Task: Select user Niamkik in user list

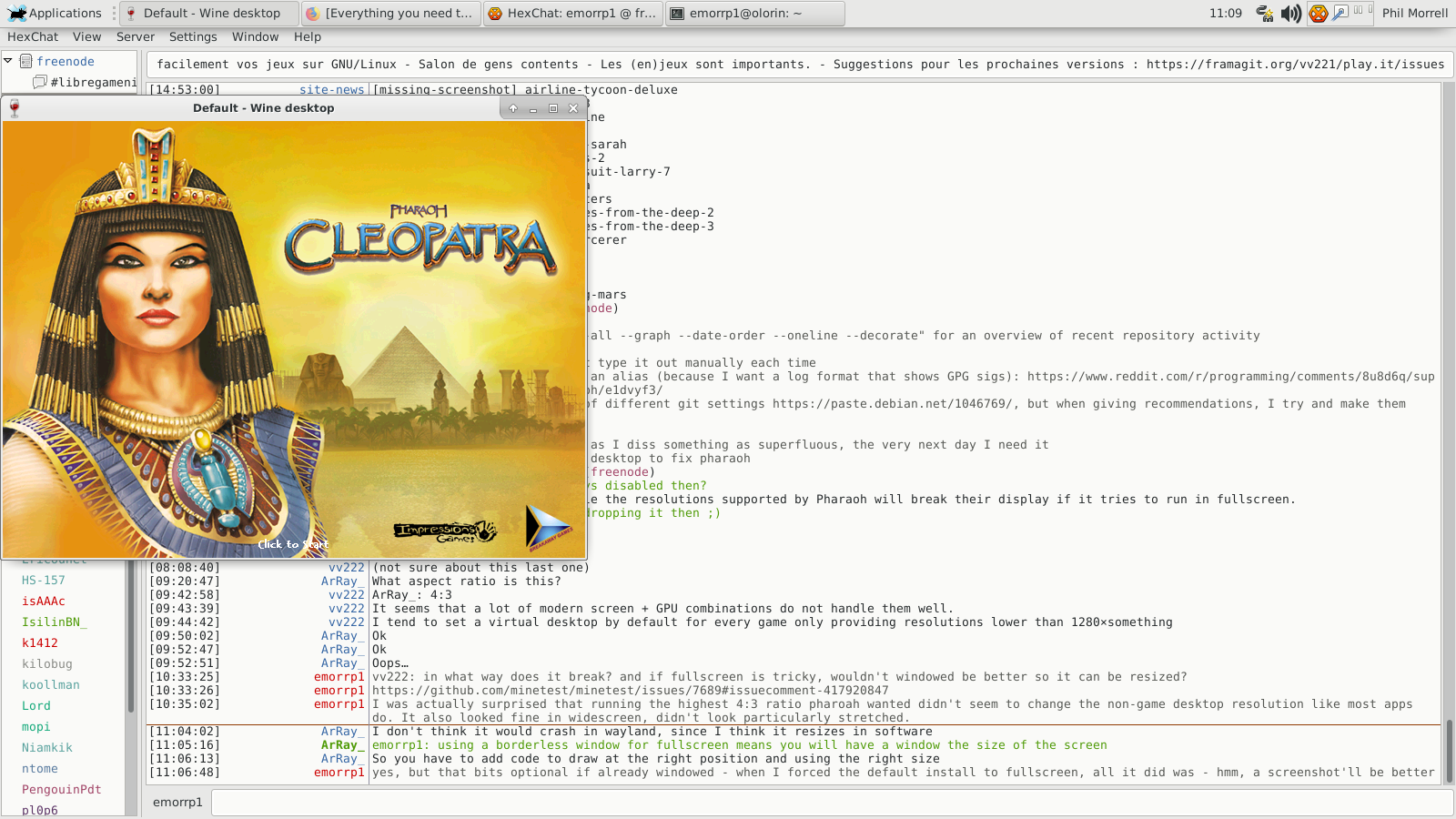Action: click(47, 748)
